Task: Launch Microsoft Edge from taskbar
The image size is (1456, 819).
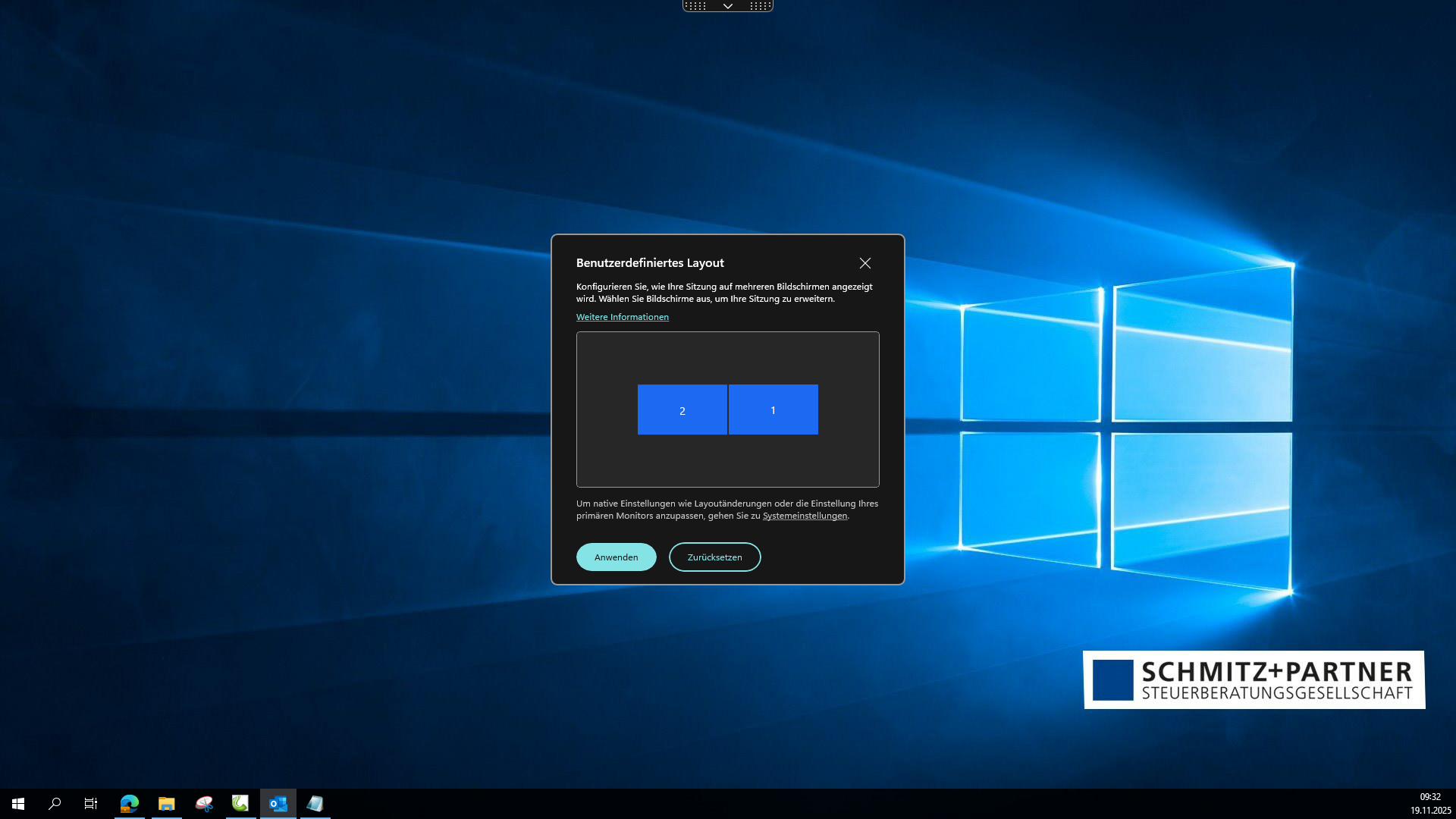Action: (x=130, y=804)
